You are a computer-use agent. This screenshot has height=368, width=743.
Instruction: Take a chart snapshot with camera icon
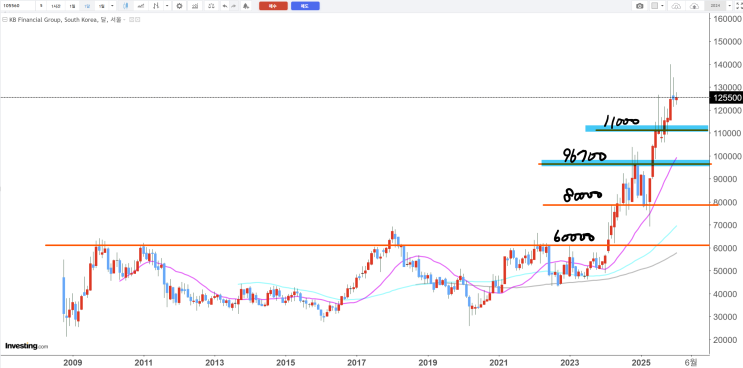point(640,6)
